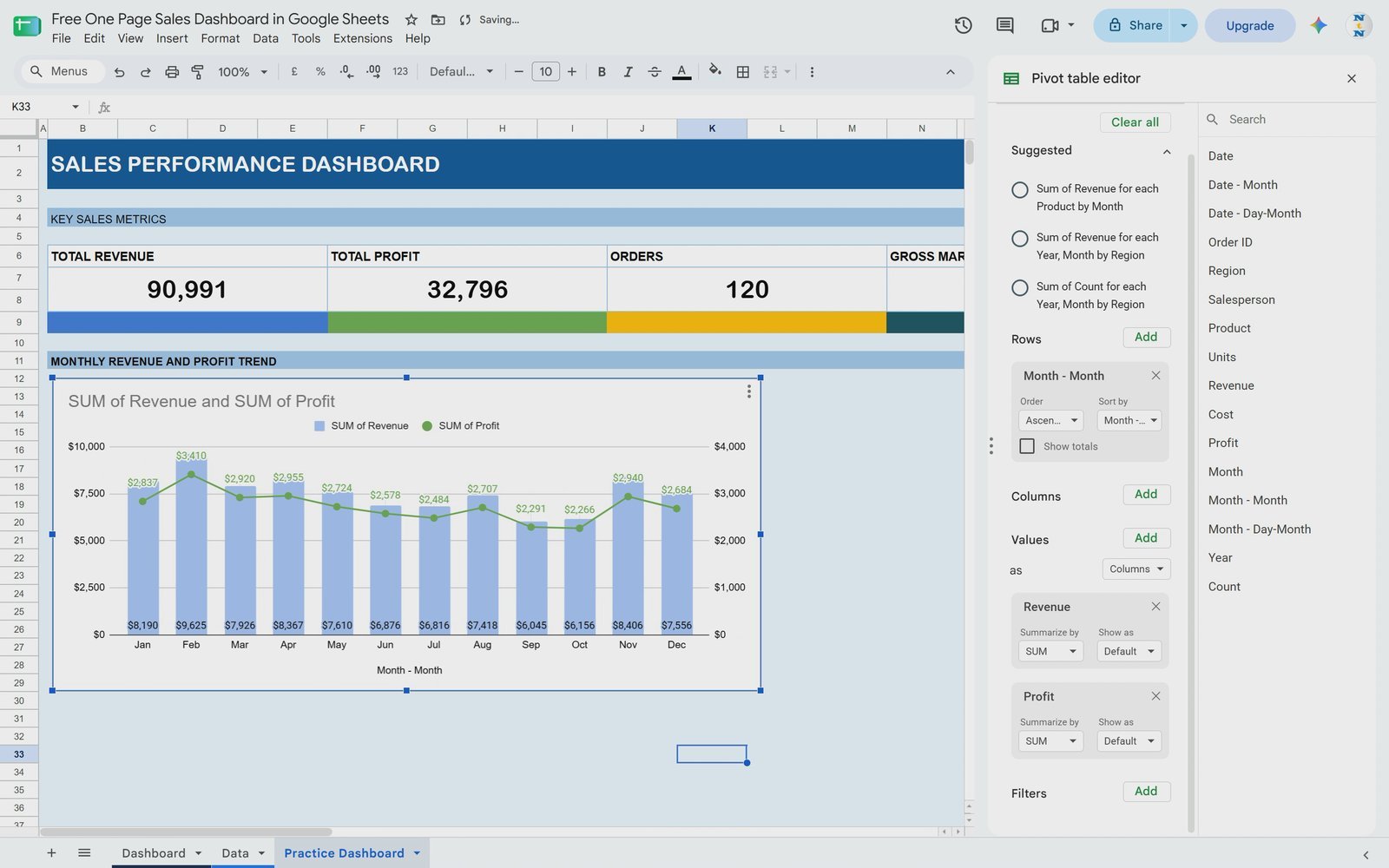This screenshot has height=868, width=1389.
Task: Select Sum of Count by Year, Month, Region
Action: pos(1020,287)
